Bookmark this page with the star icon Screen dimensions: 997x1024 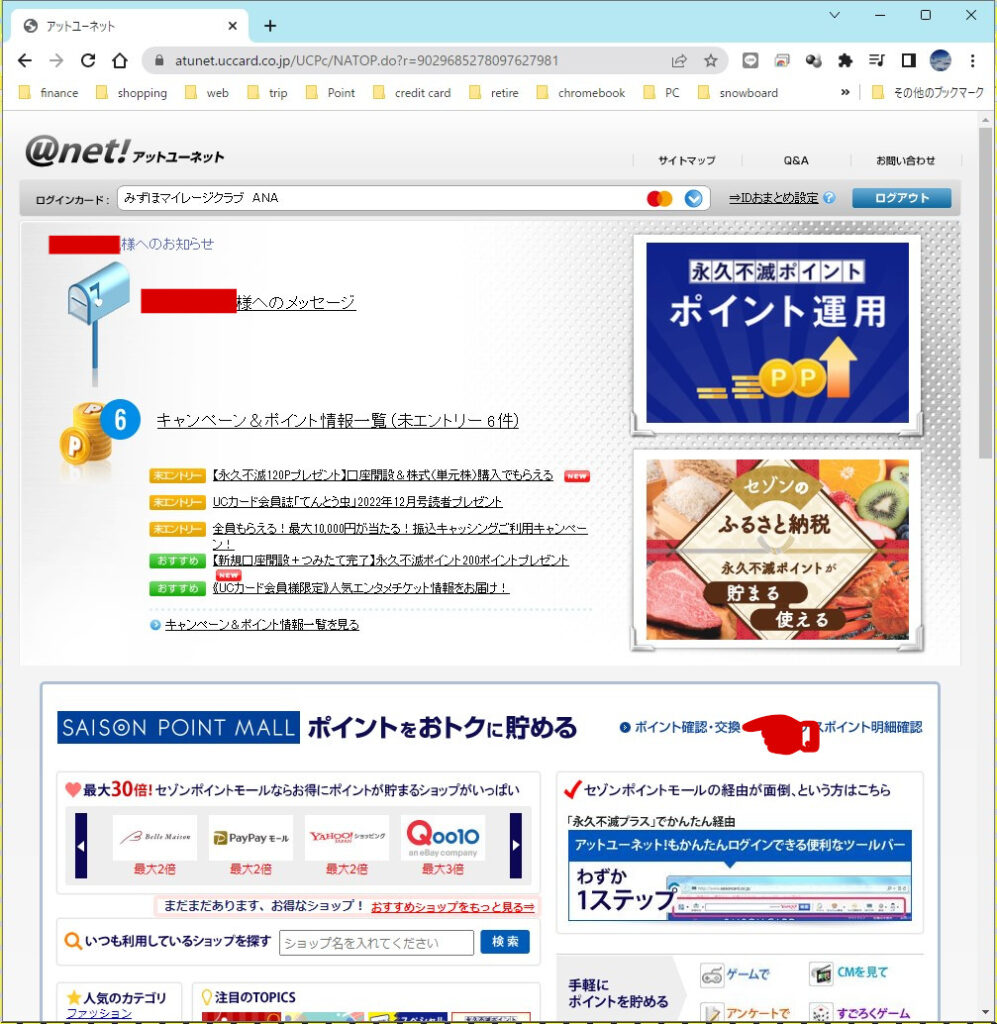(x=710, y=61)
